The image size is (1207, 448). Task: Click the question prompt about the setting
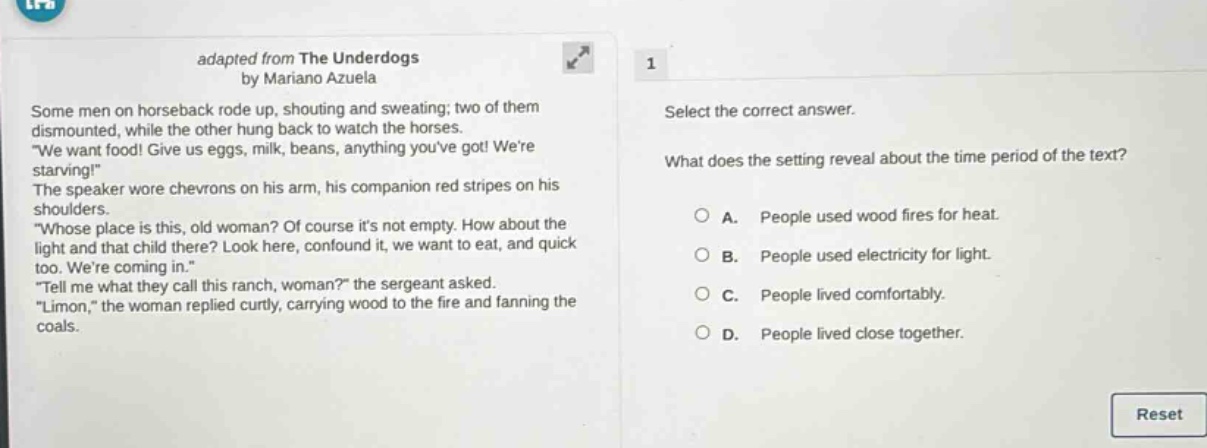click(x=896, y=159)
